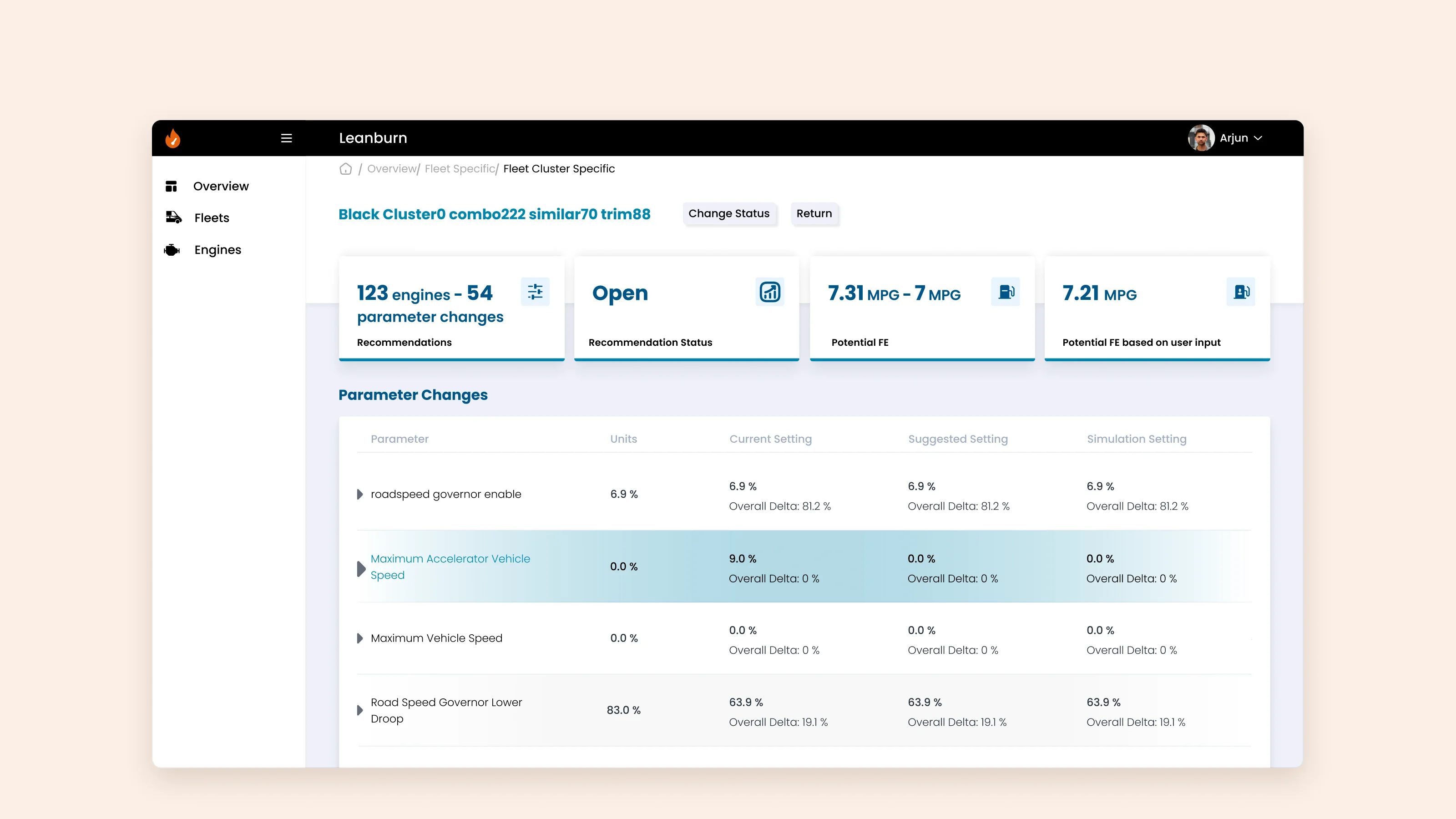This screenshot has width=1456, height=819.
Task: Click the Change Status button
Action: (x=729, y=214)
